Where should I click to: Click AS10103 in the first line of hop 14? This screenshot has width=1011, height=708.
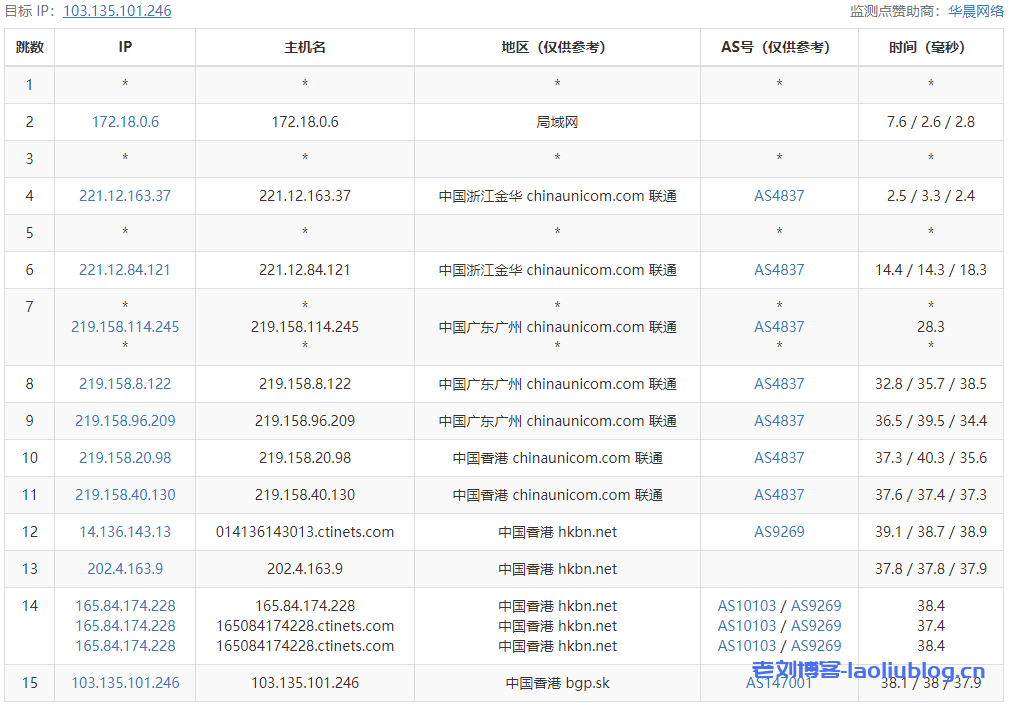(747, 606)
